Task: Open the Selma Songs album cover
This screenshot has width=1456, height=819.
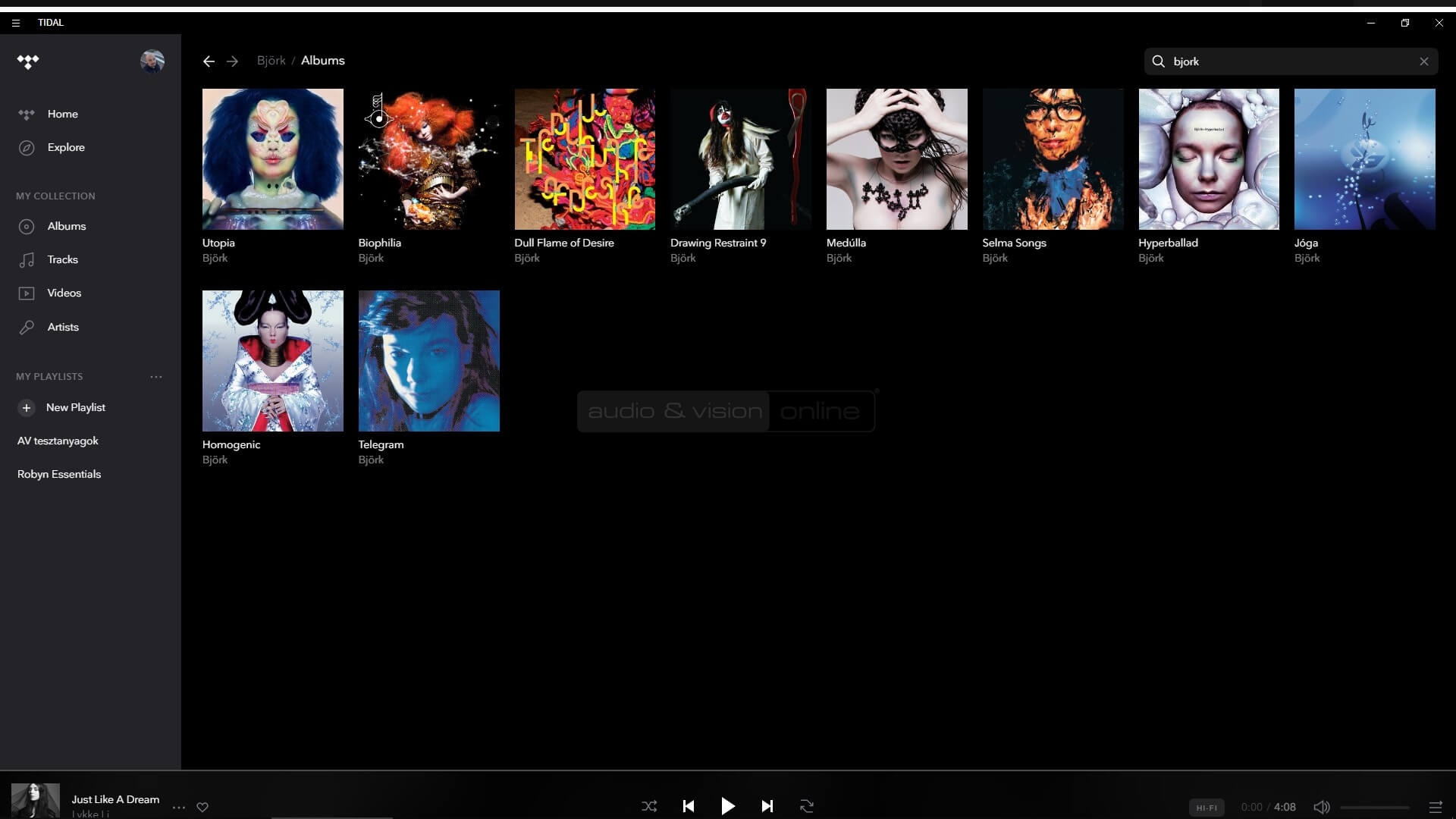Action: 1053,159
